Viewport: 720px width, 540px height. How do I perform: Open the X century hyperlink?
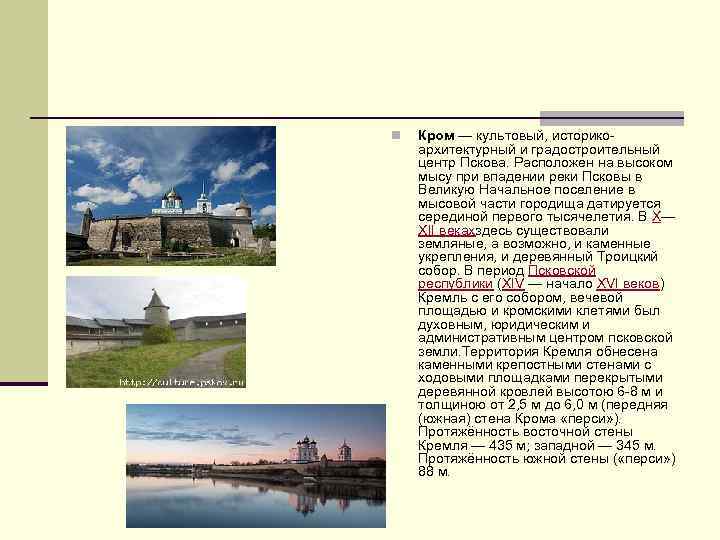[x=656, y=217]
